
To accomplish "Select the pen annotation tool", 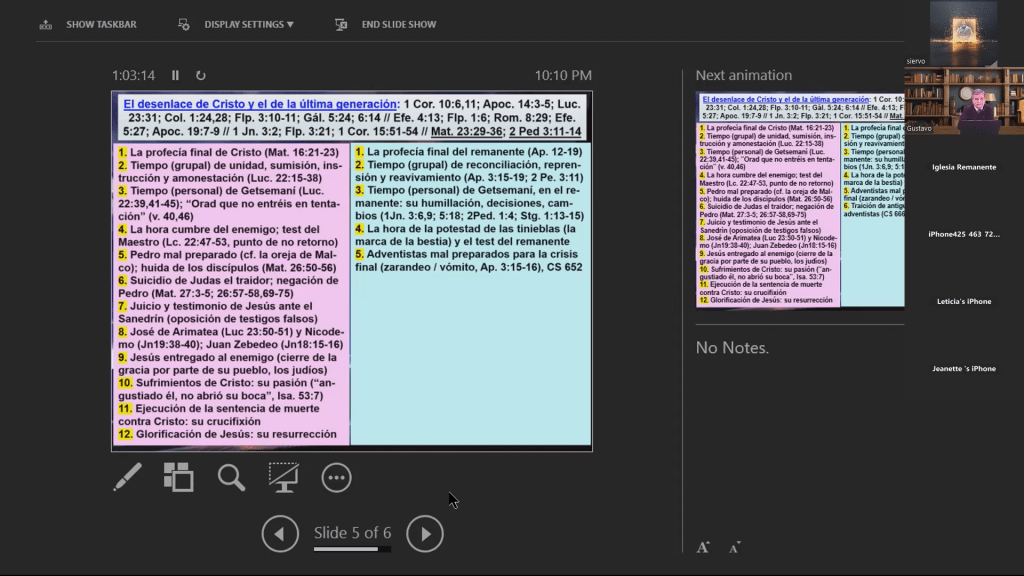I will tap(127, 478).
